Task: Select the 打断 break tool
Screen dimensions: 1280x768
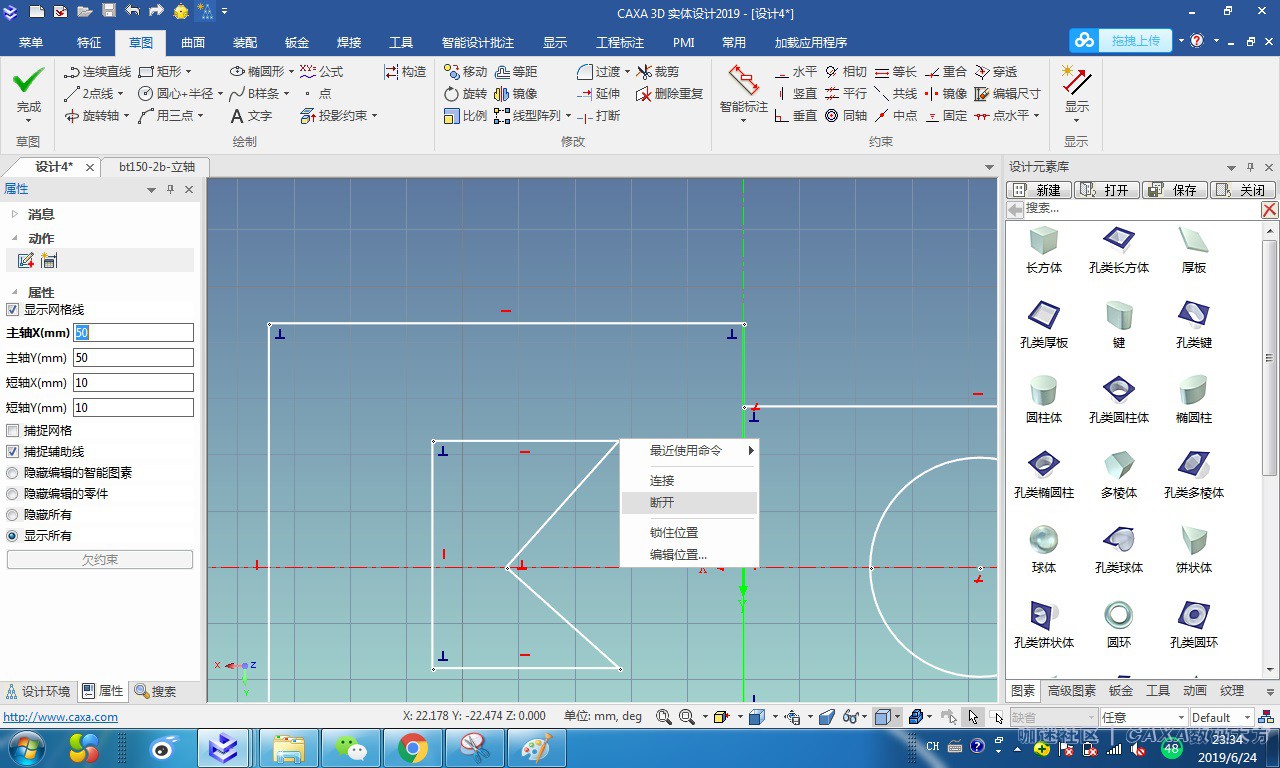Action: (599, 116)
